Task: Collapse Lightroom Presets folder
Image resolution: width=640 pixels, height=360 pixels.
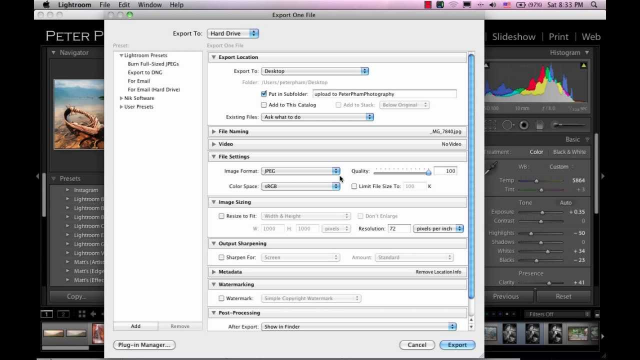Action: 121,55
